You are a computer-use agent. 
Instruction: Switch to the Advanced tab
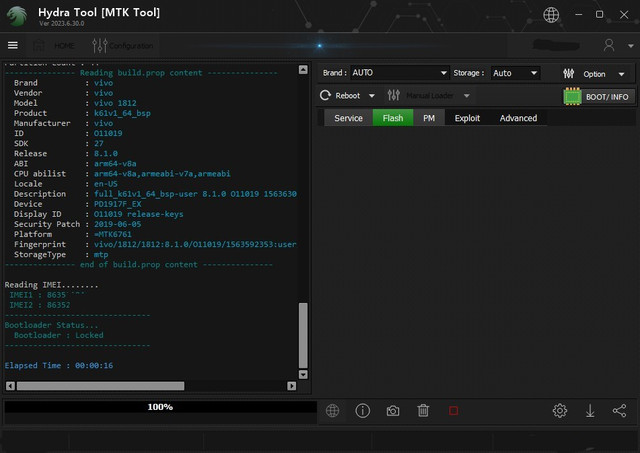coord(518,118)
